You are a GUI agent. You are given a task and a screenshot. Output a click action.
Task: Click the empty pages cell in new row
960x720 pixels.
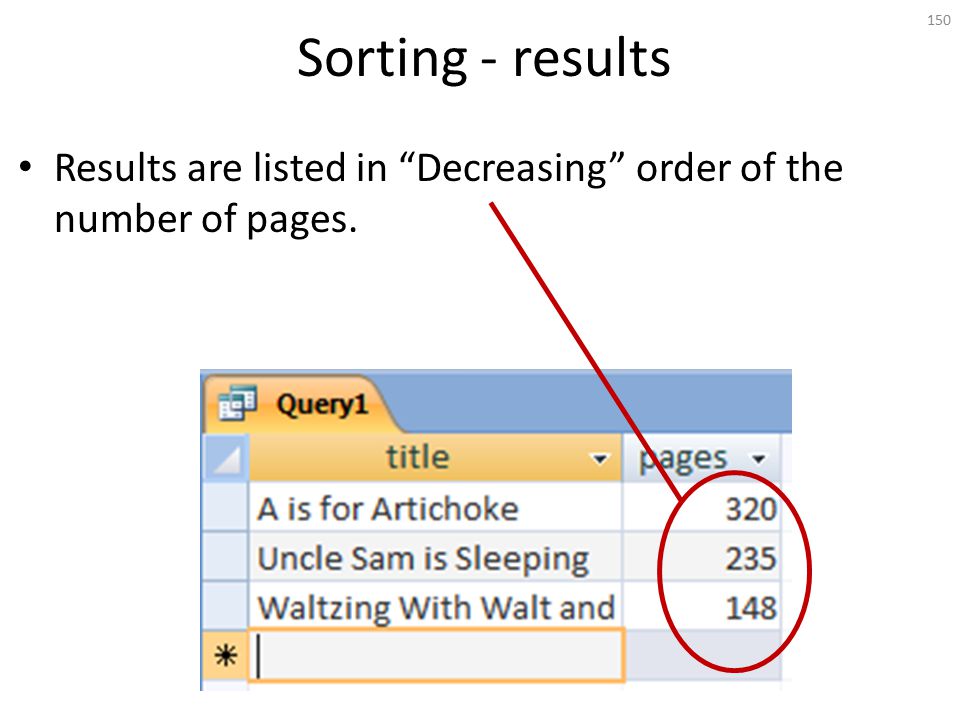pos(703,655)
